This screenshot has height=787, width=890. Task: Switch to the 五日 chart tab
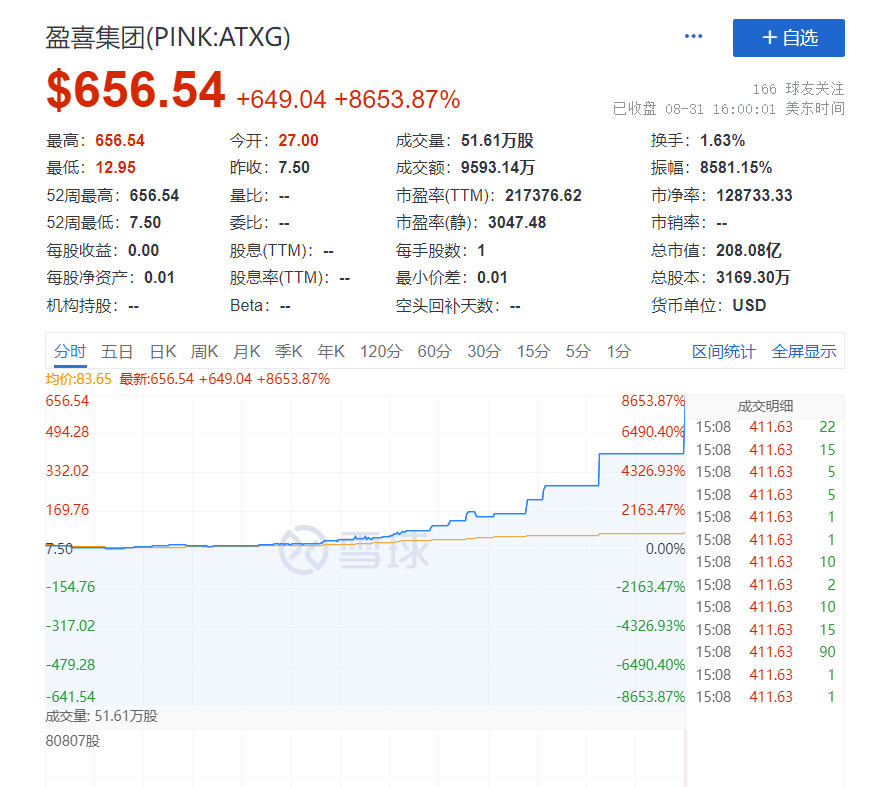click(117, 352)
